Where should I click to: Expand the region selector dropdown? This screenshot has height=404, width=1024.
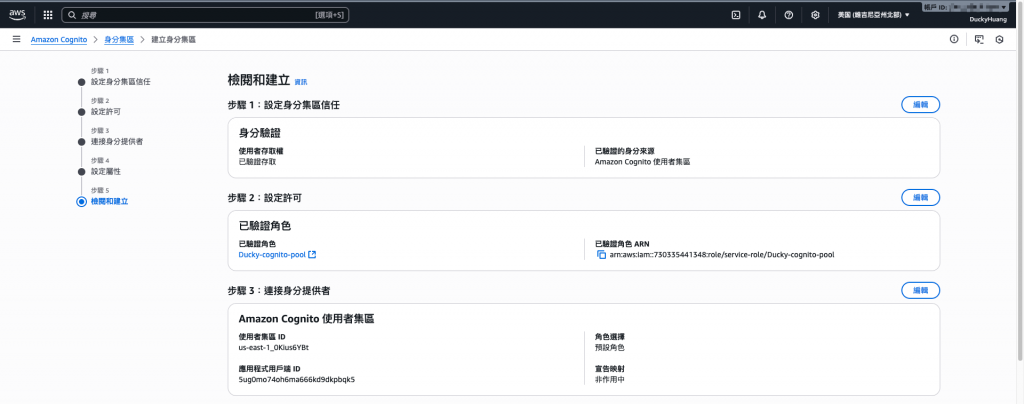click(x=873, y=15)
